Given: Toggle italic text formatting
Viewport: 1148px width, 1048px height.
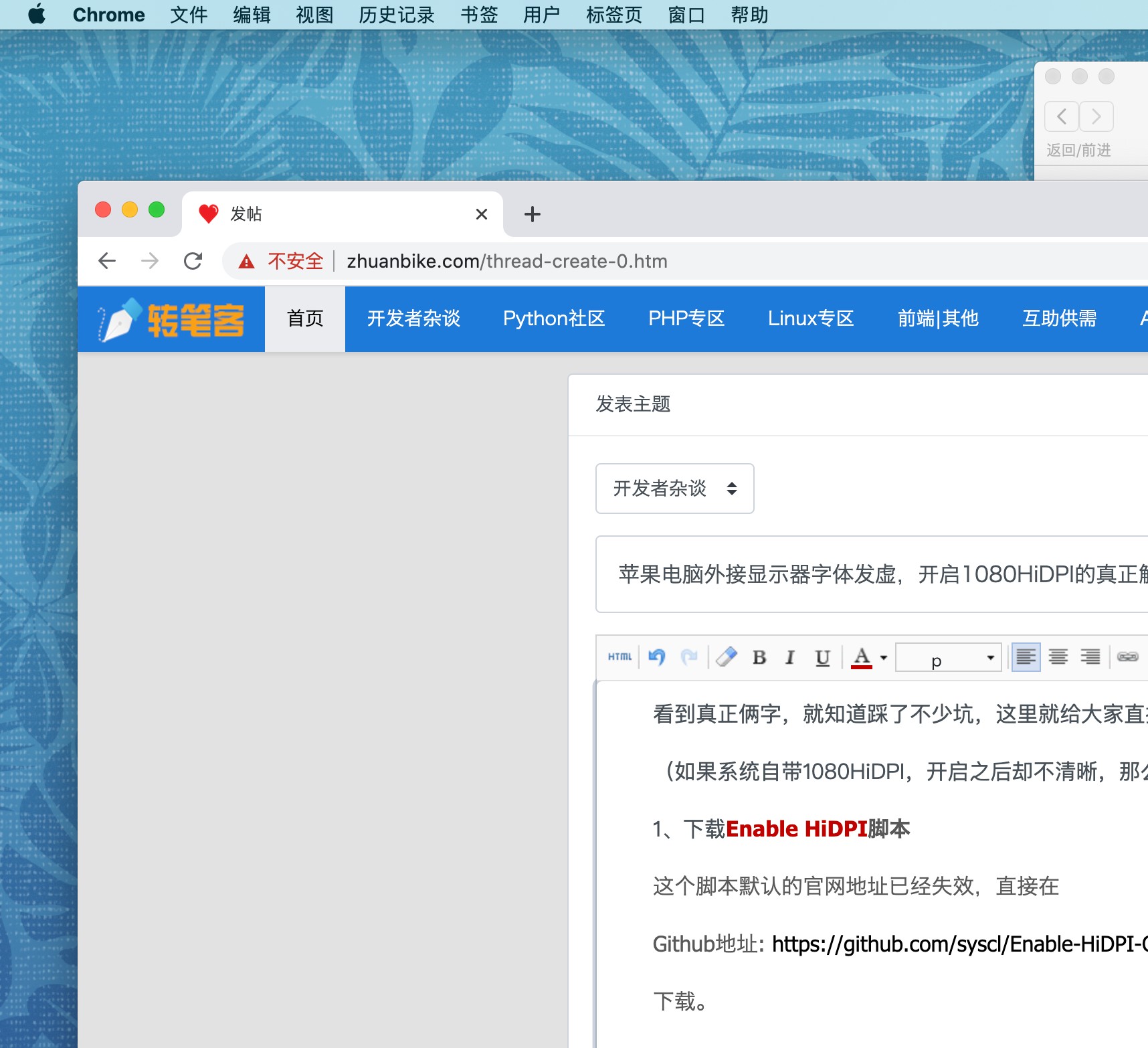Looking at the screenshot, I should (x=790, y=657).
